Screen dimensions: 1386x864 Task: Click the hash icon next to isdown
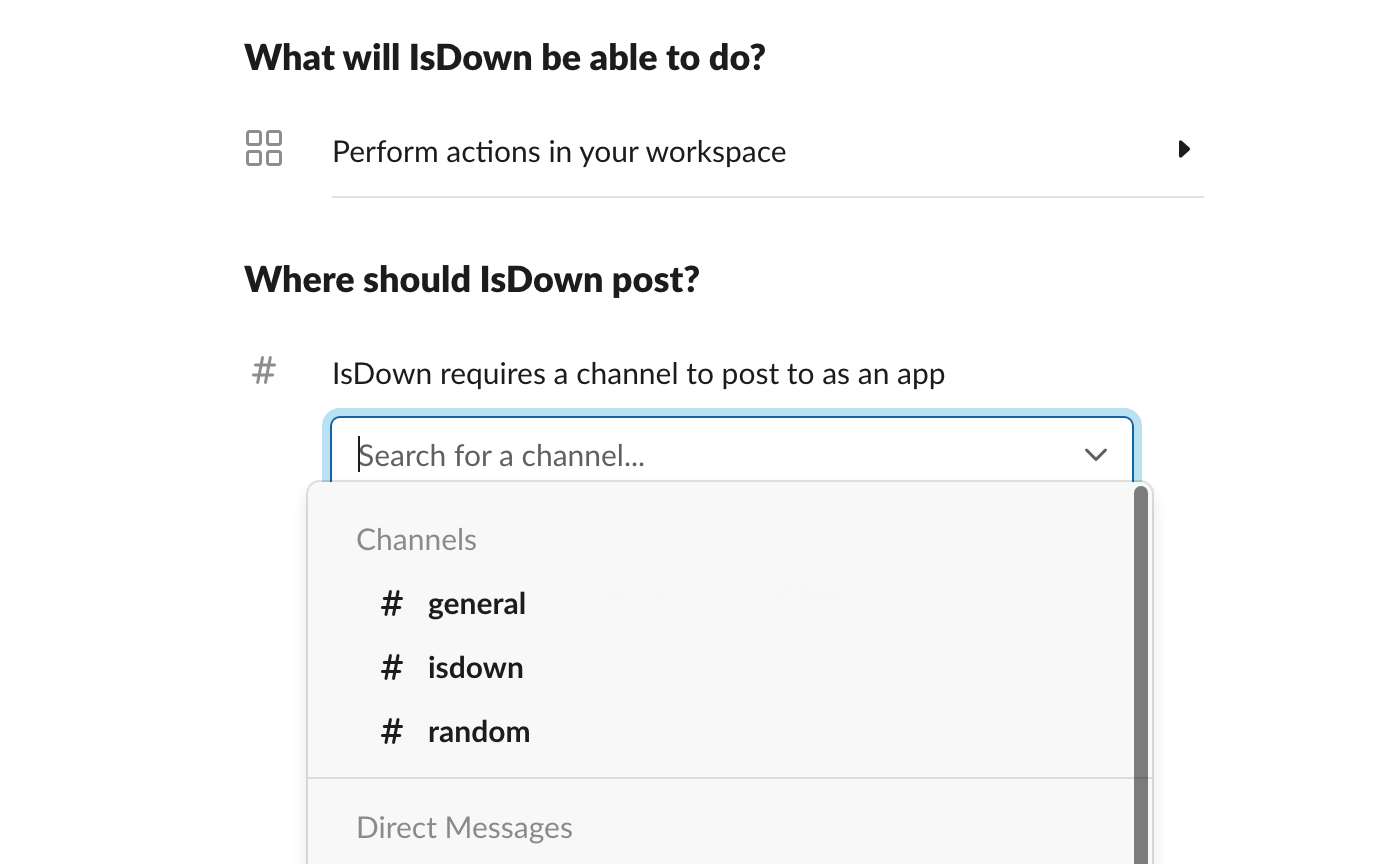(x=392, y=668)
